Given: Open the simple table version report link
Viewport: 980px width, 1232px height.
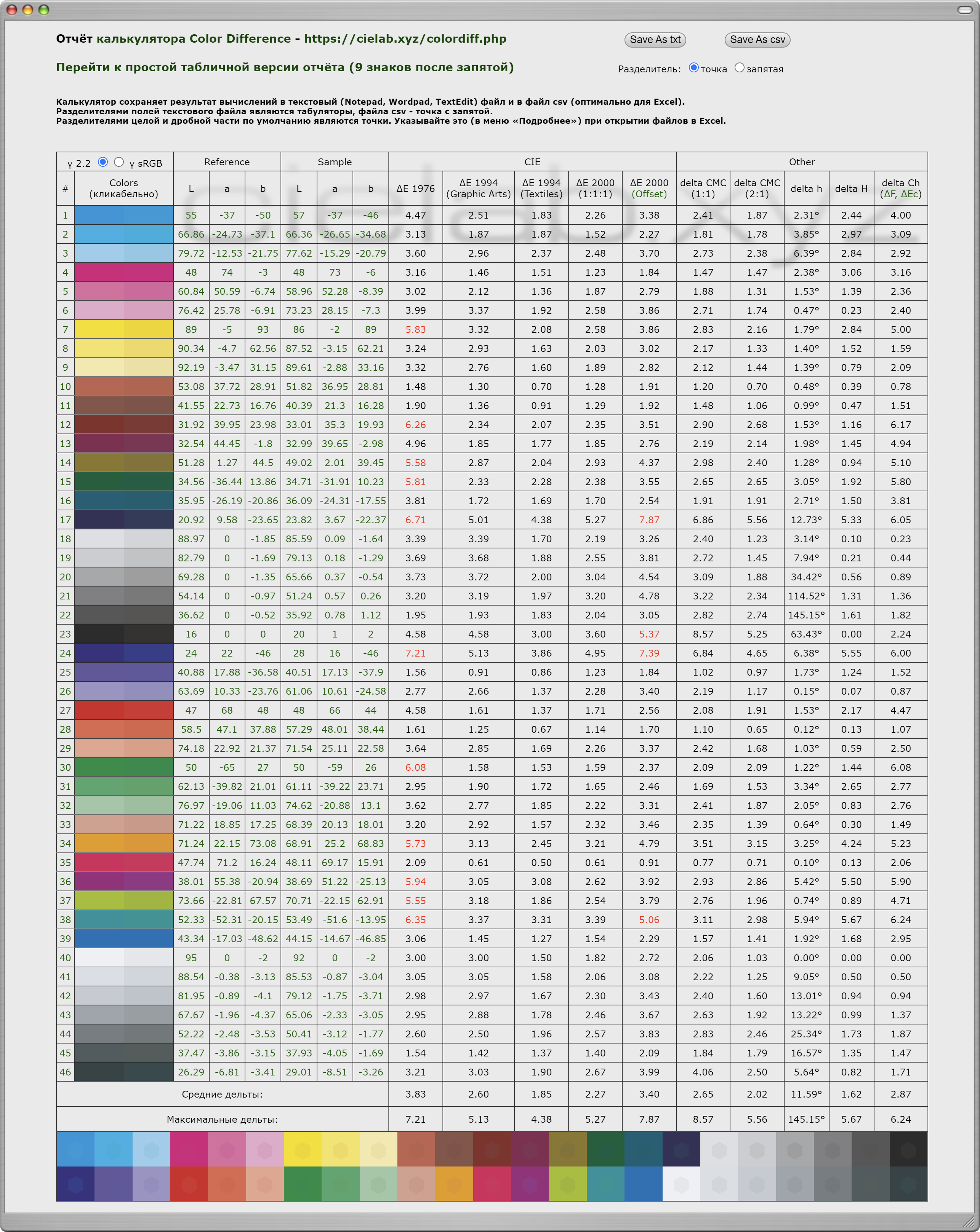Looking at the screenshot, I should (x=284, y=67).
